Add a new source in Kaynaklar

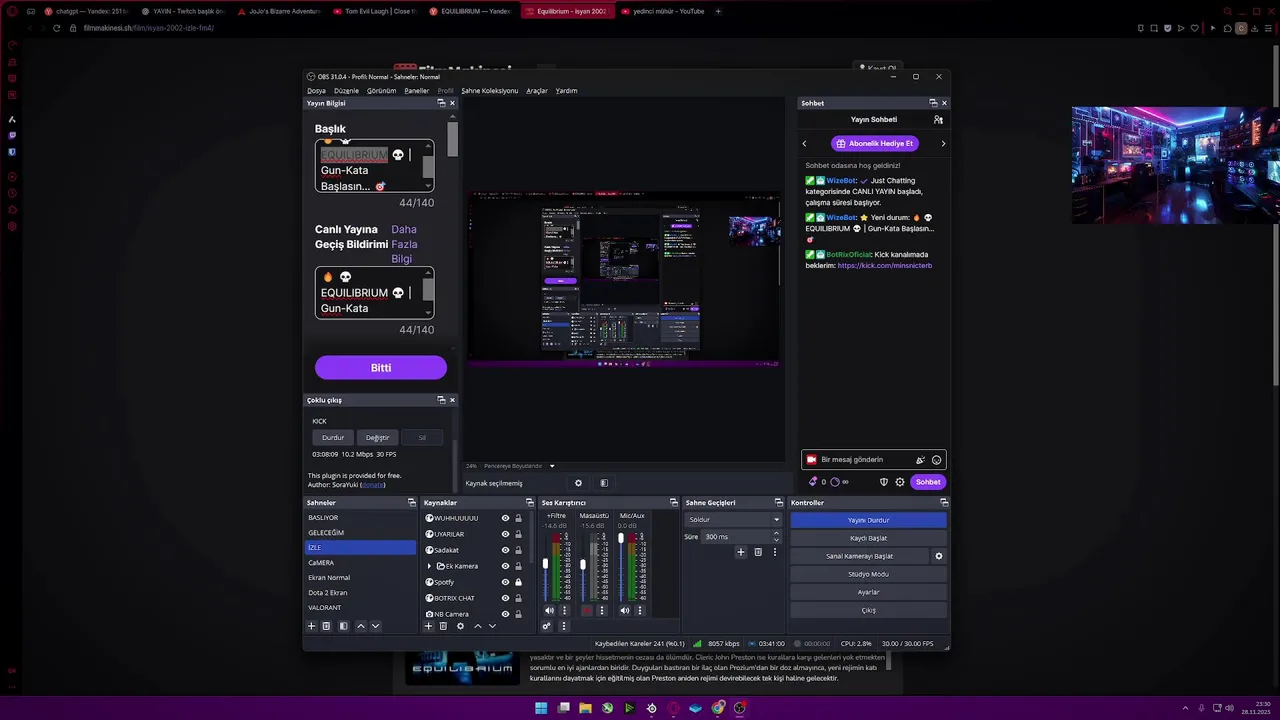click(429, 626)
